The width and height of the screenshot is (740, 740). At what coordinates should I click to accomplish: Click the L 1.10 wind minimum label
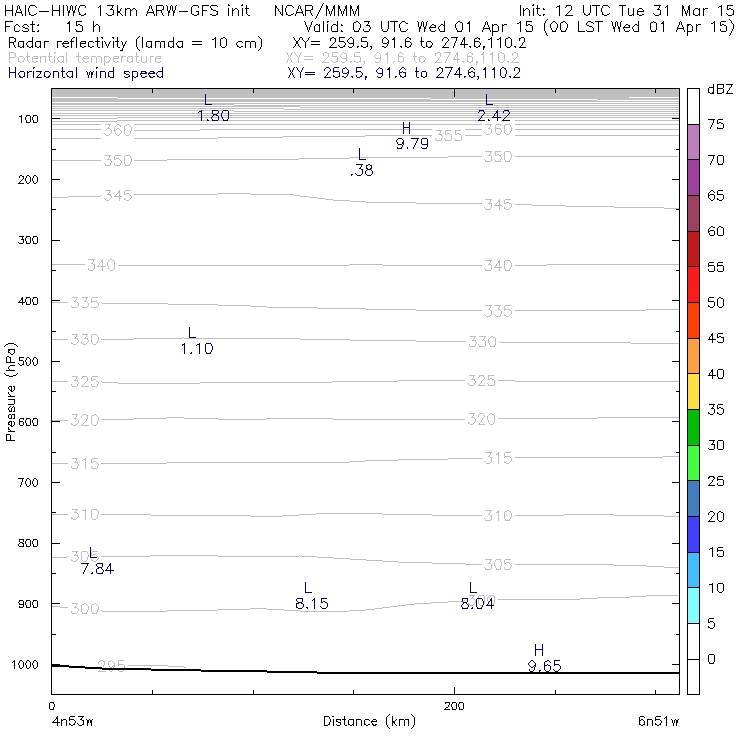point(197,341)
